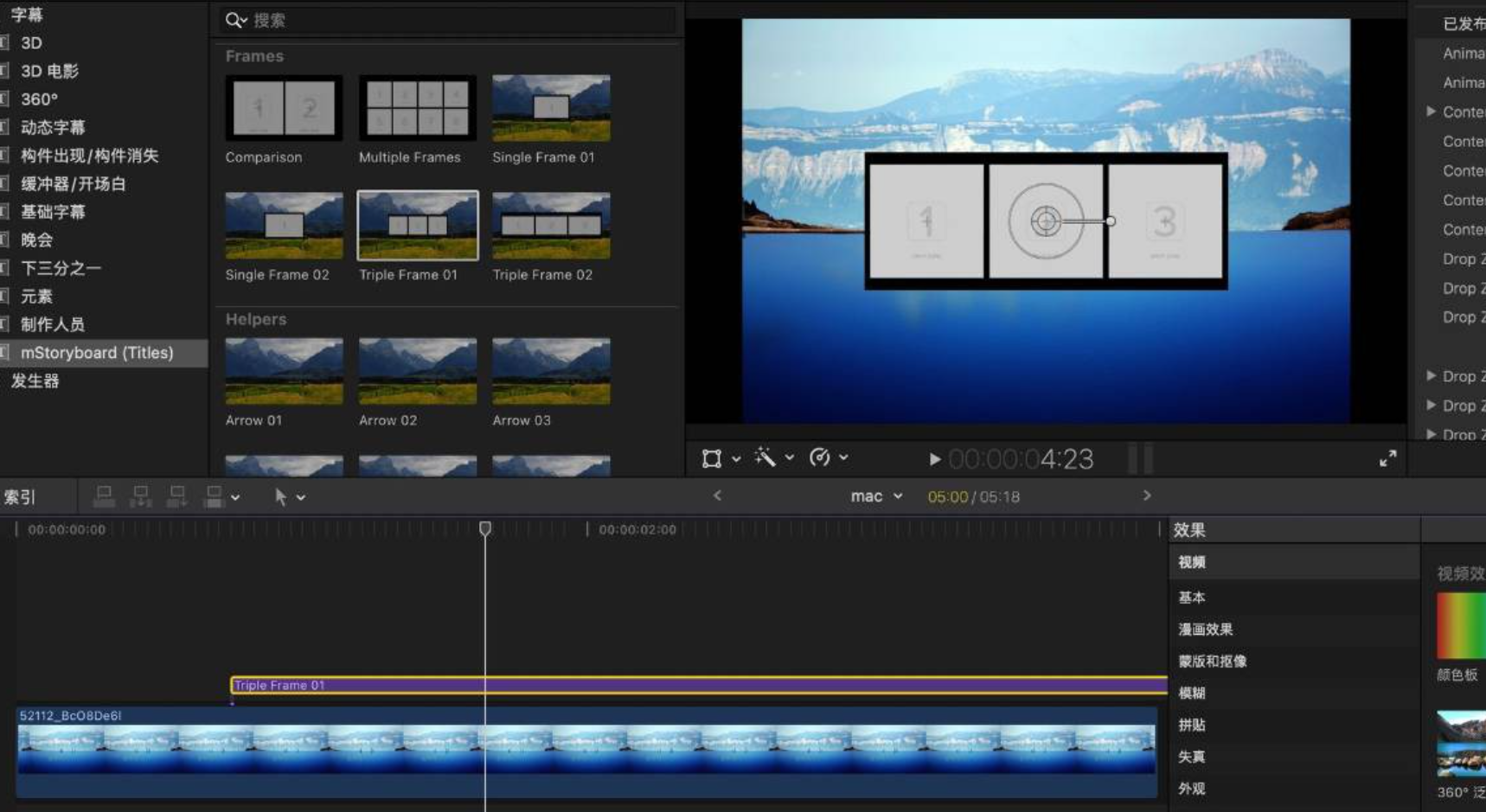Open the mac project name dropdown
This screenshot has width=1486, height=812.
click(875, 496)
